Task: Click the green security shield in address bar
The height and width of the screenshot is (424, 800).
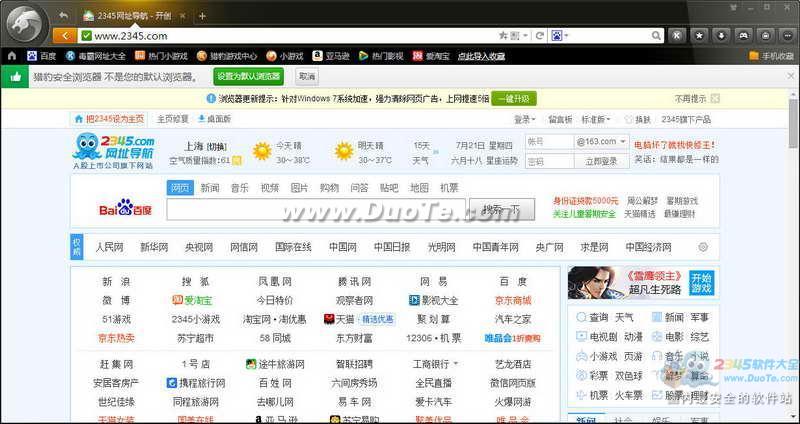Action: tap(86, 36)
